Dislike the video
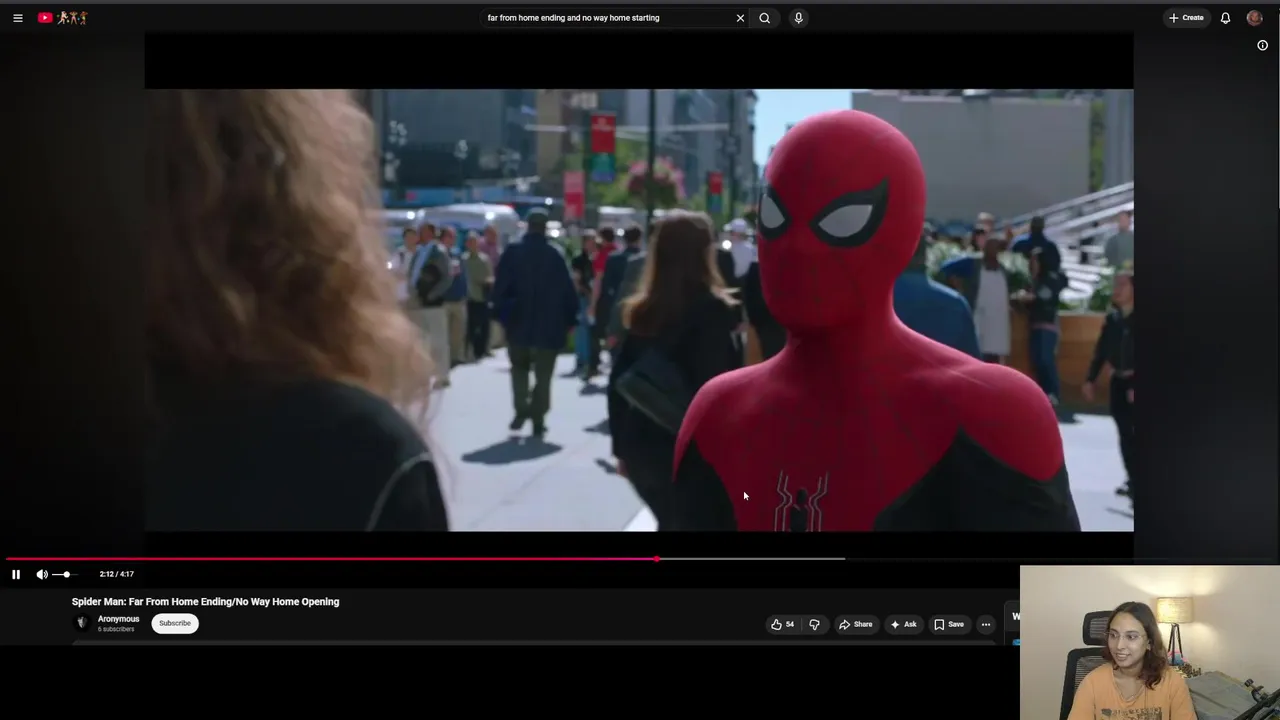1280x720 pixels. 814,624
